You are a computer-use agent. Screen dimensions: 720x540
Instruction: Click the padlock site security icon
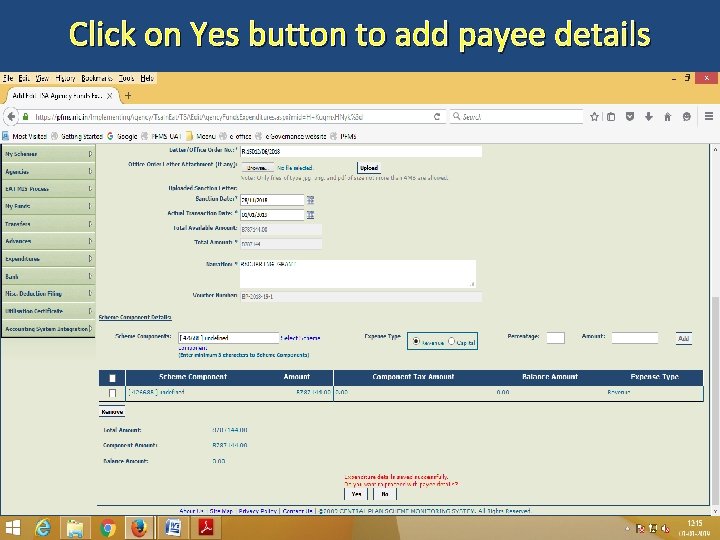pyautogui.click(x=26, y=117)
